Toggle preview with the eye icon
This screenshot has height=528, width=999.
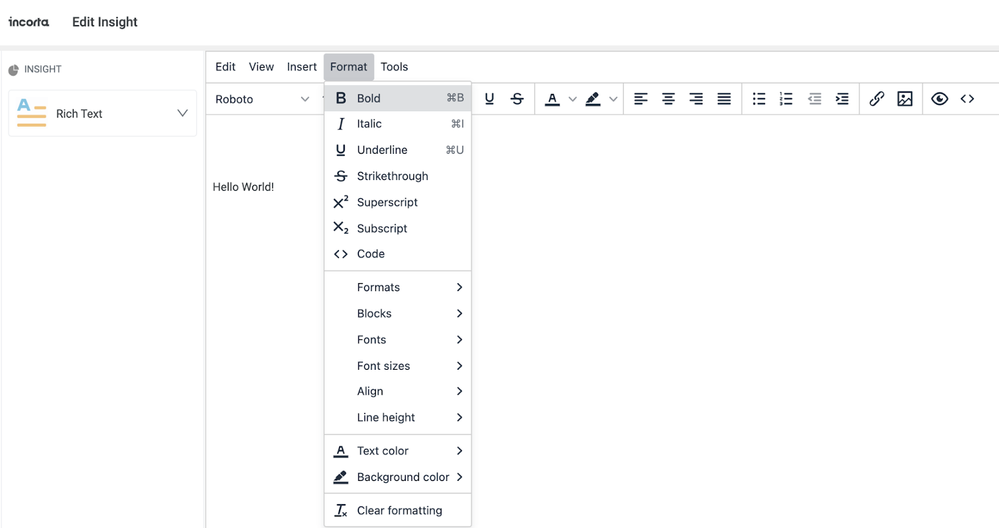pos(939,99)
